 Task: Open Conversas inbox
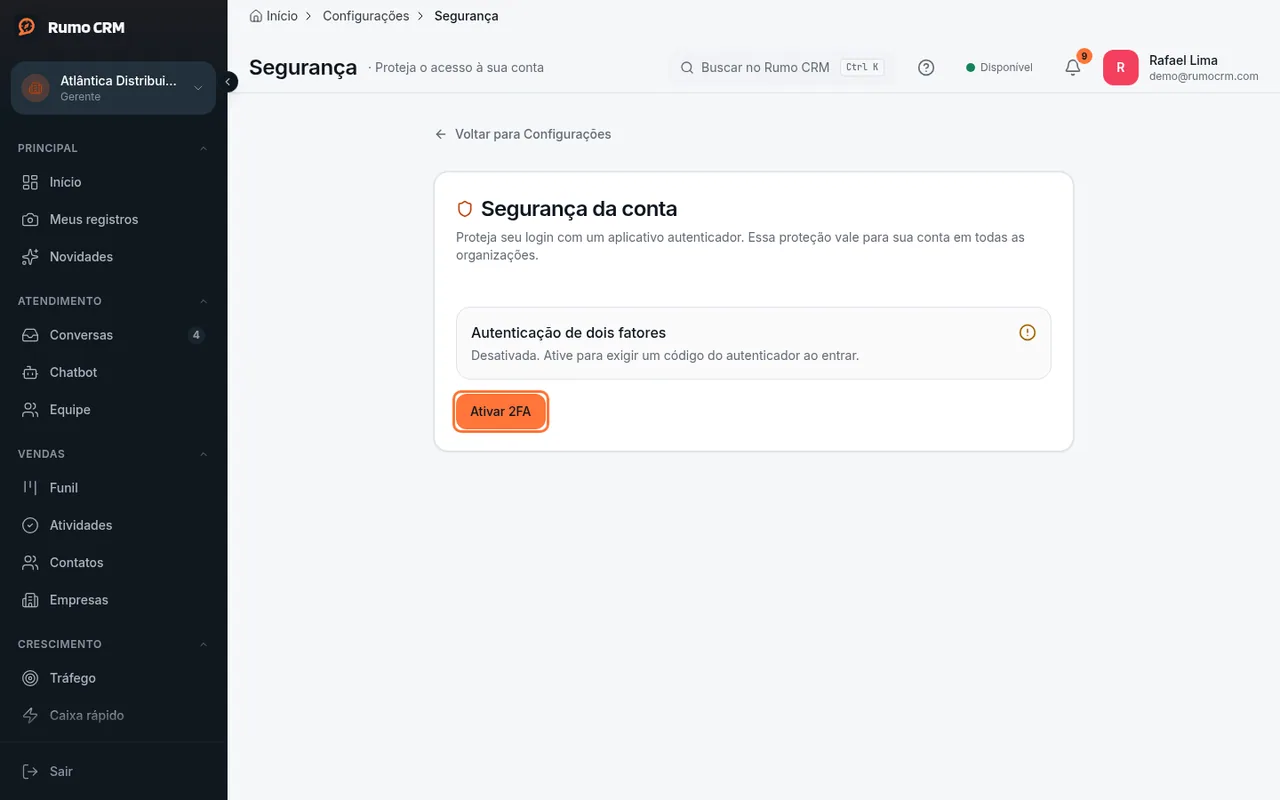tap(113, 335)
